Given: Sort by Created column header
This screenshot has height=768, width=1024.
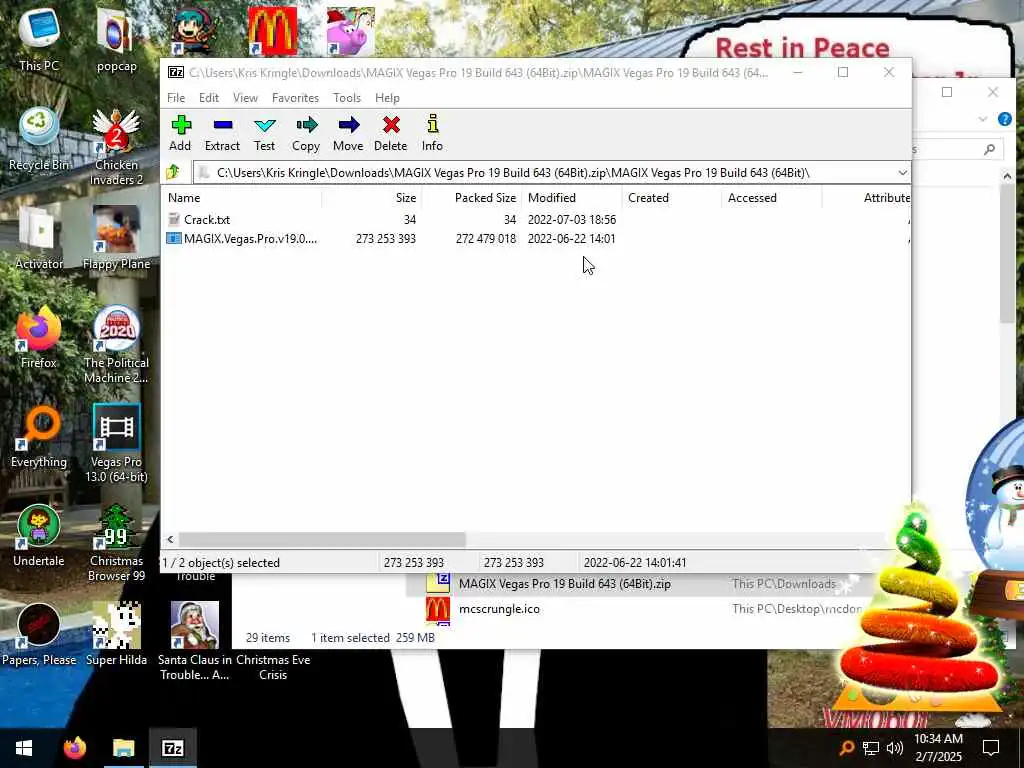Looking at the screenshot, I should 671,198.
